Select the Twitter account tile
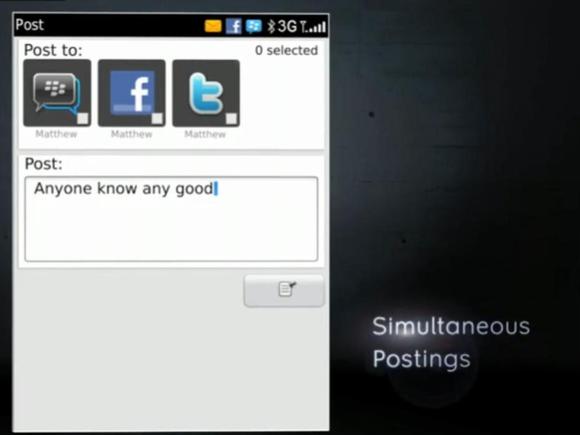Viewport: 580px width, 435px height. (x=206, y=93)
